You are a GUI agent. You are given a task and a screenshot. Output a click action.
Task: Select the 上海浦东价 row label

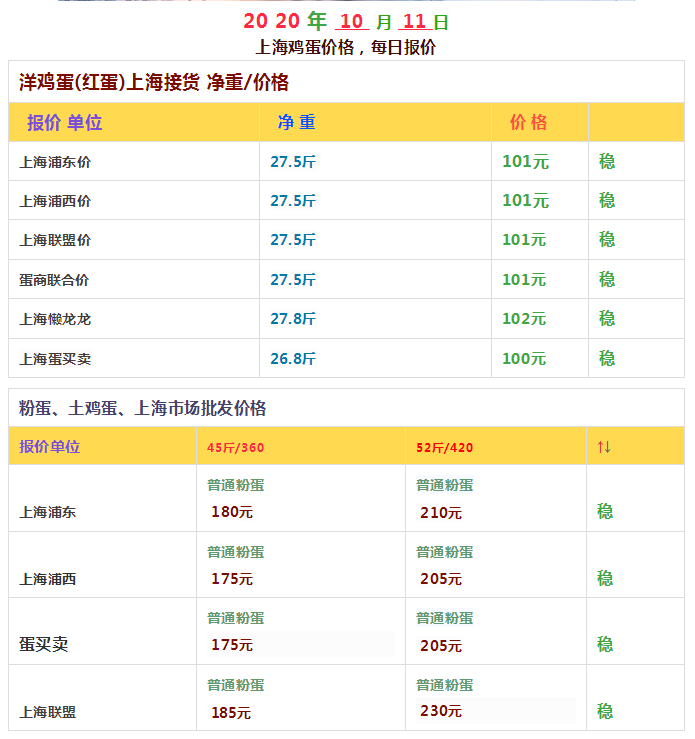(x=55, y=162)
